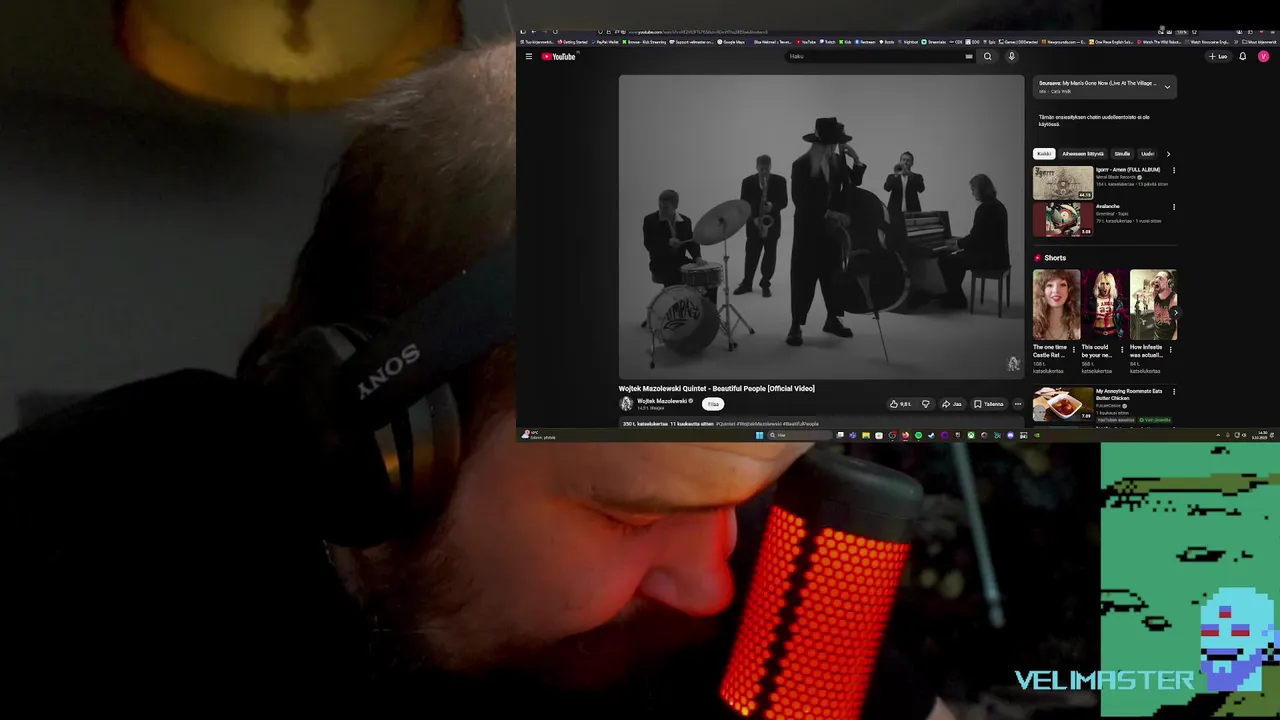The image size is (1280, 720).
Task: Go to the YouTube home logo
Action: pyautogui.click(x=559, y=56)
